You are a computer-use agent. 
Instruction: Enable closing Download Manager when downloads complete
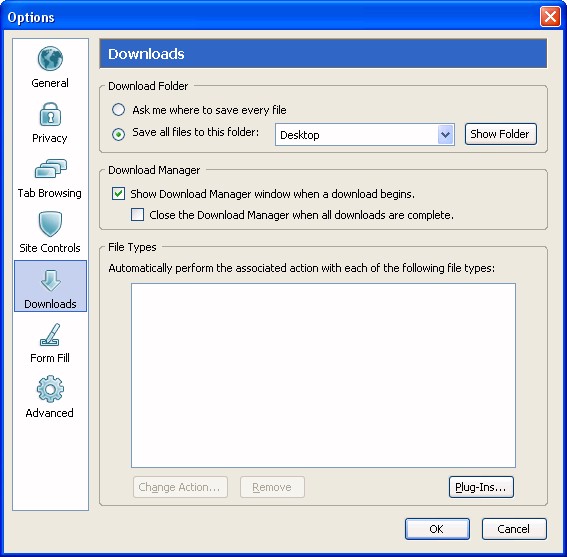pos(137,214)
